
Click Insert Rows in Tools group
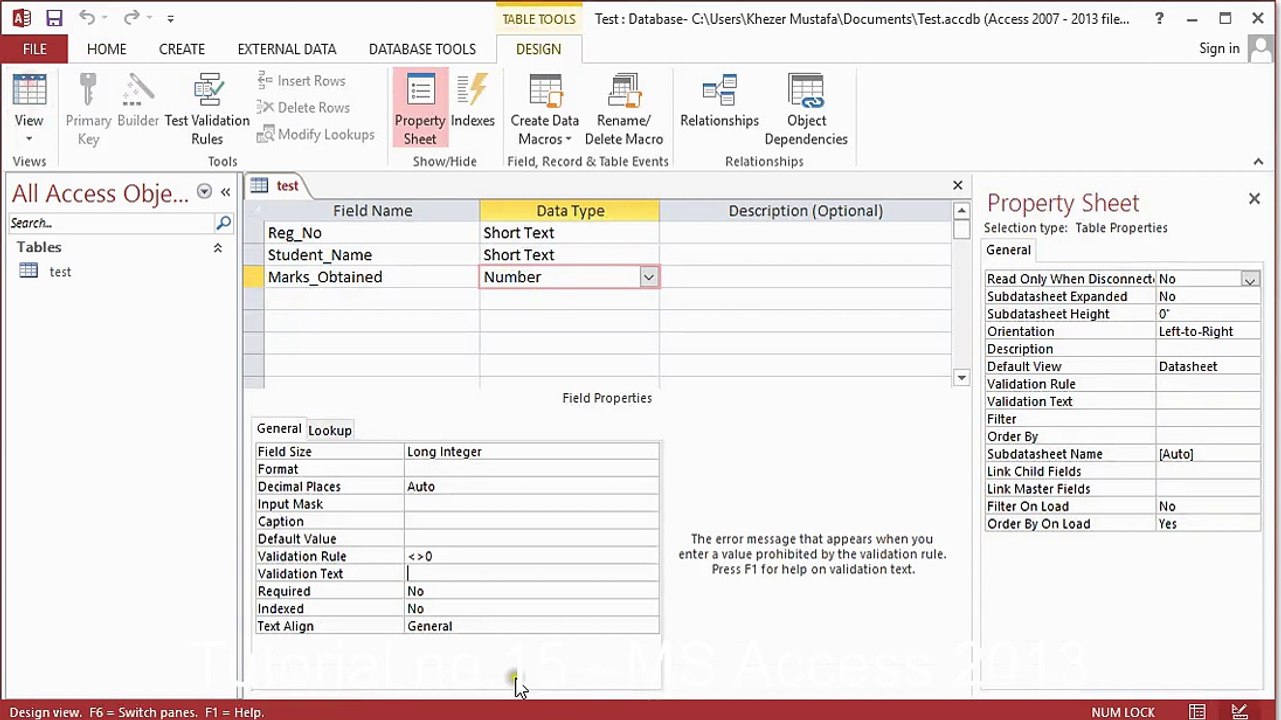(x=301, y=81)
